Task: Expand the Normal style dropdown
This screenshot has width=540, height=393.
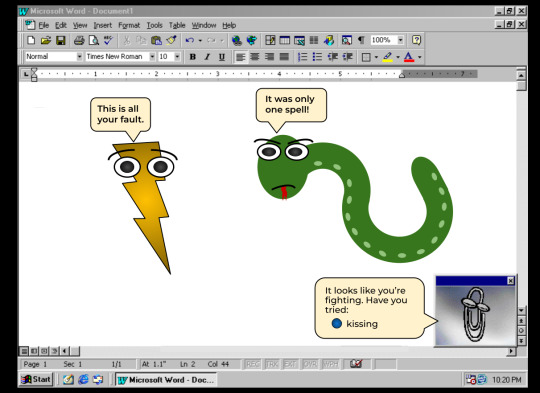Action: [80, 56]
